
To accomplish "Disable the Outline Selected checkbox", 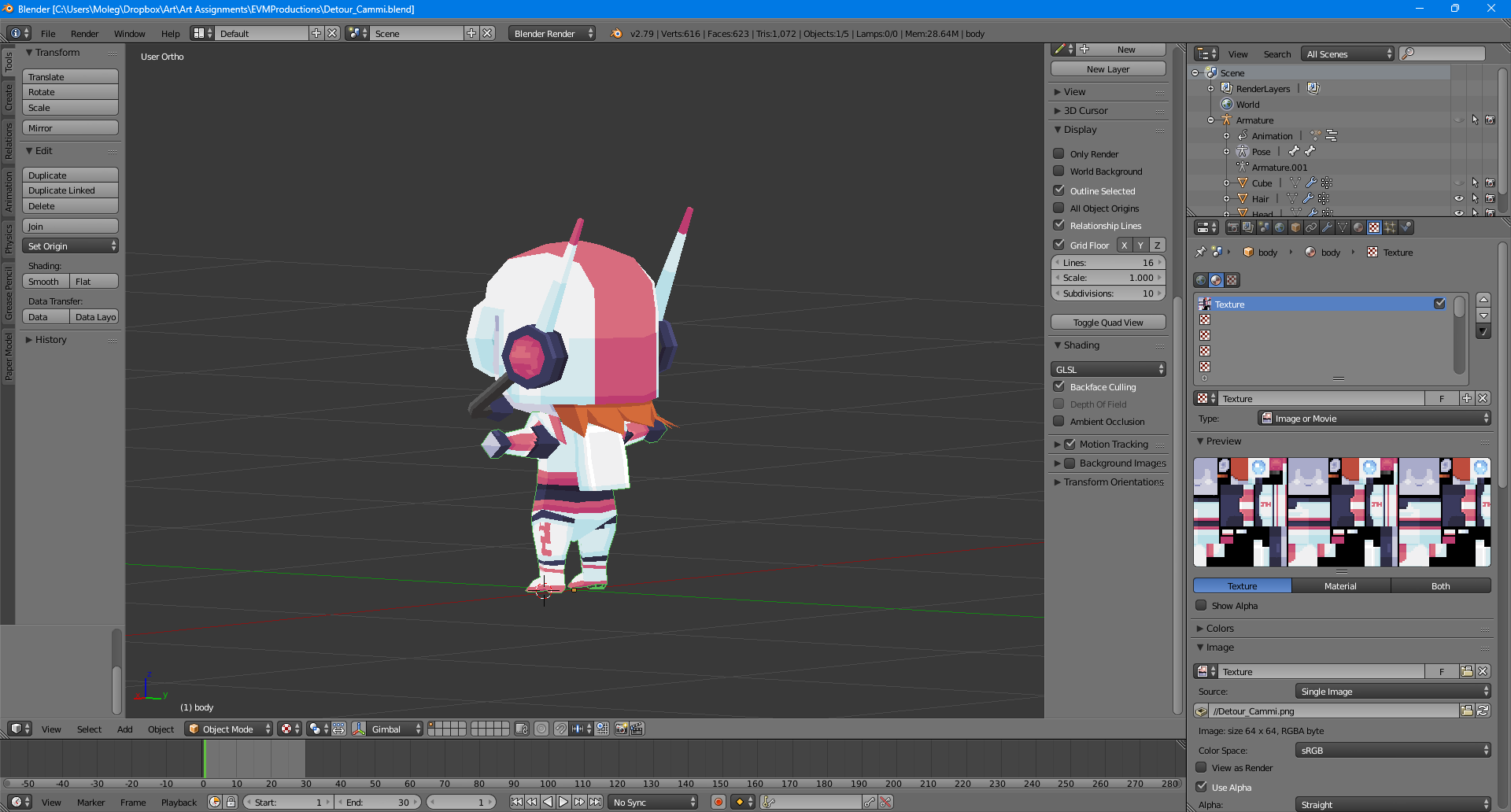I will (1059, 190).
